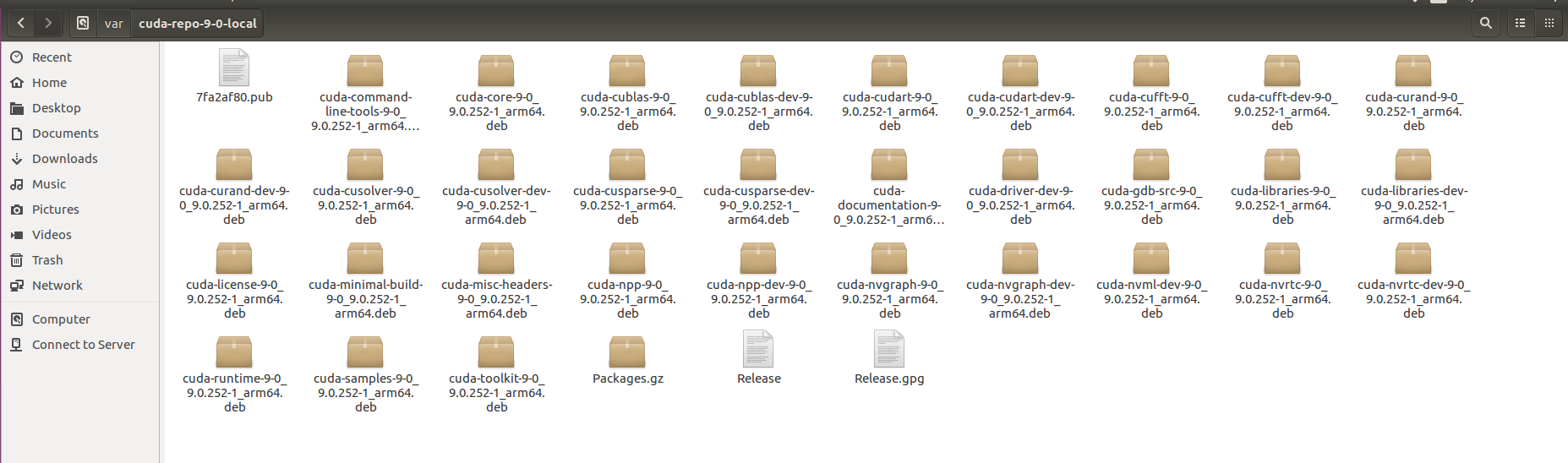Select the cuda-command-line-tools package icon
The image size is (1568, 463).
pos(365,70)
